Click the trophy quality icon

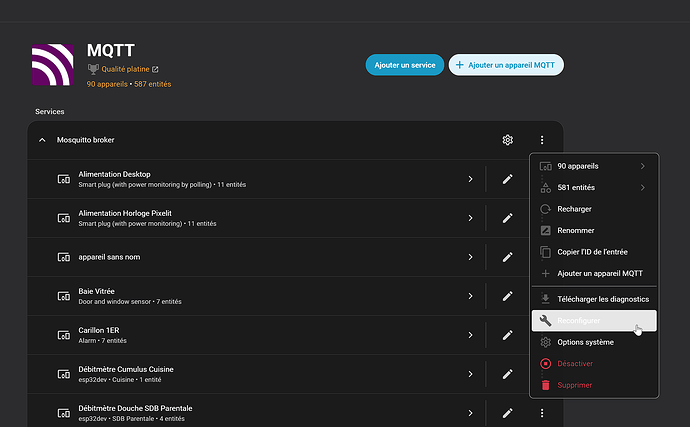pos(93,69)
